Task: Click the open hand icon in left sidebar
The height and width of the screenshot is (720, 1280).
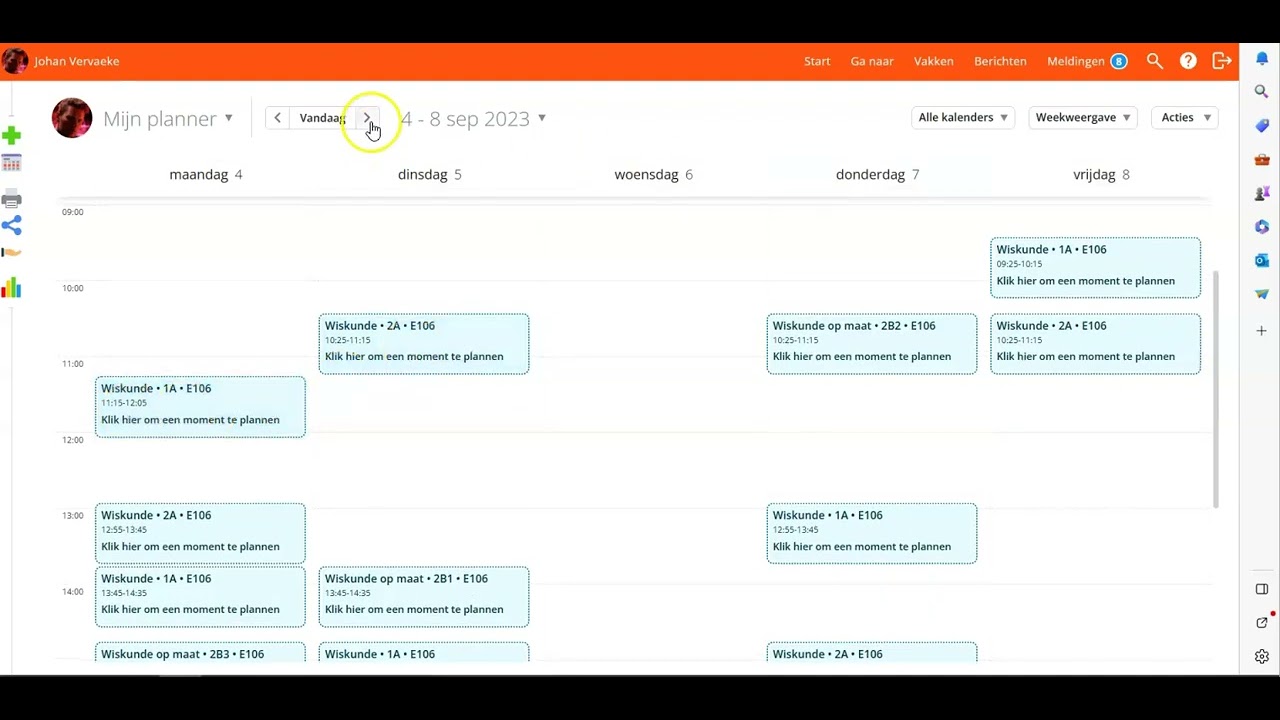Action: coord(11,253)
